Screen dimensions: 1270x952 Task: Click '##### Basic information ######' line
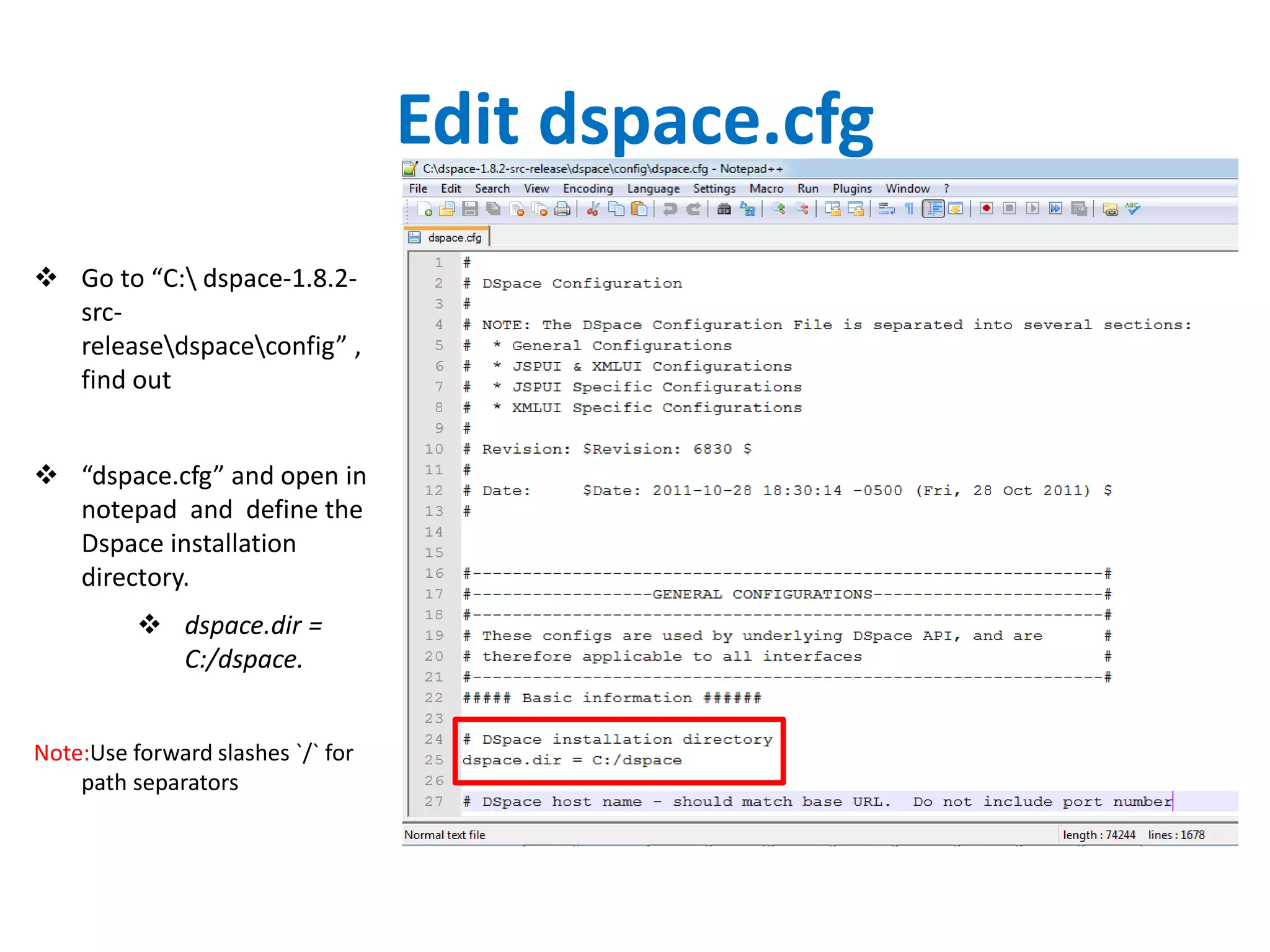612,698
